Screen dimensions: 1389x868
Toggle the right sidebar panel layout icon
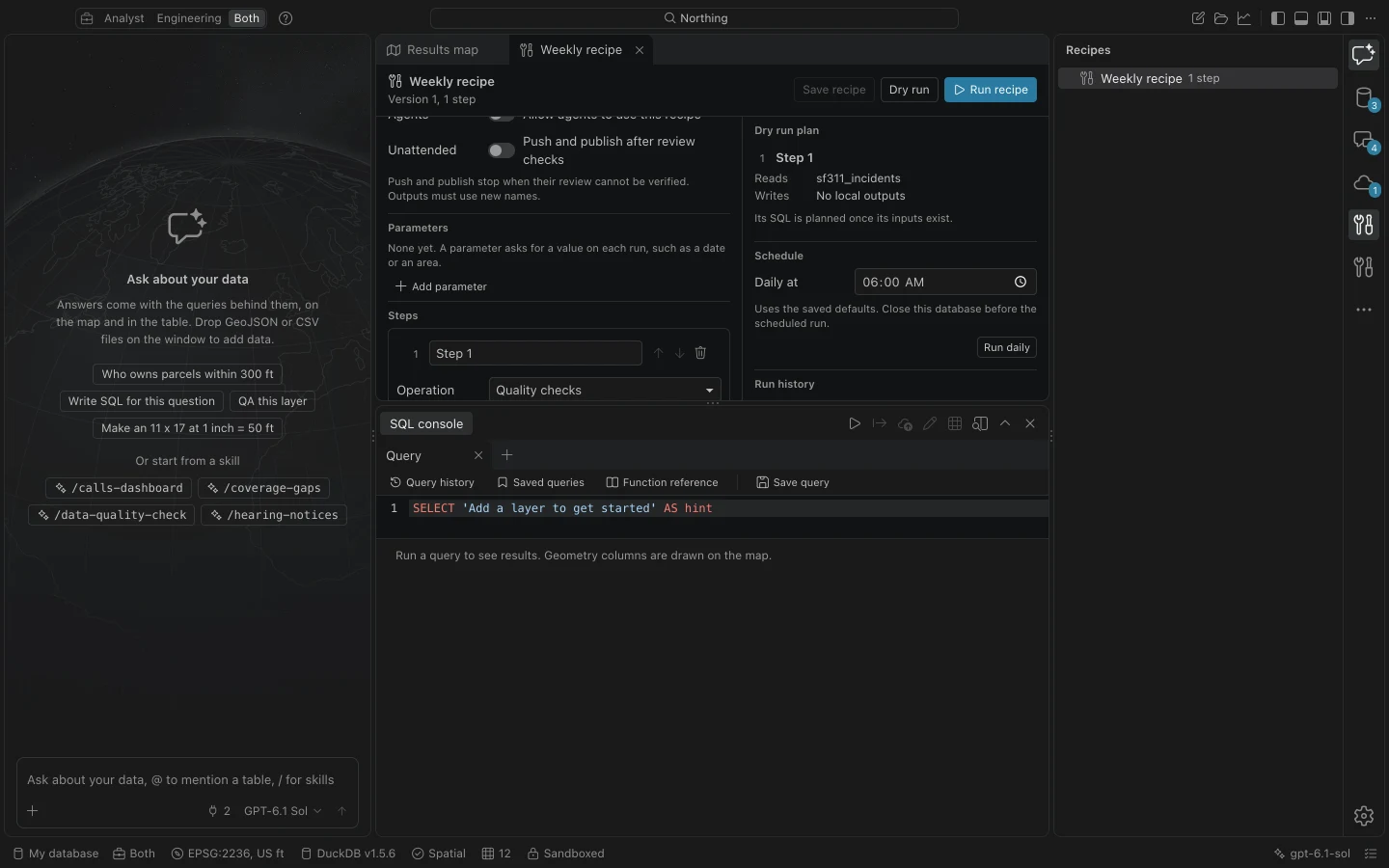pos(1348,18)
